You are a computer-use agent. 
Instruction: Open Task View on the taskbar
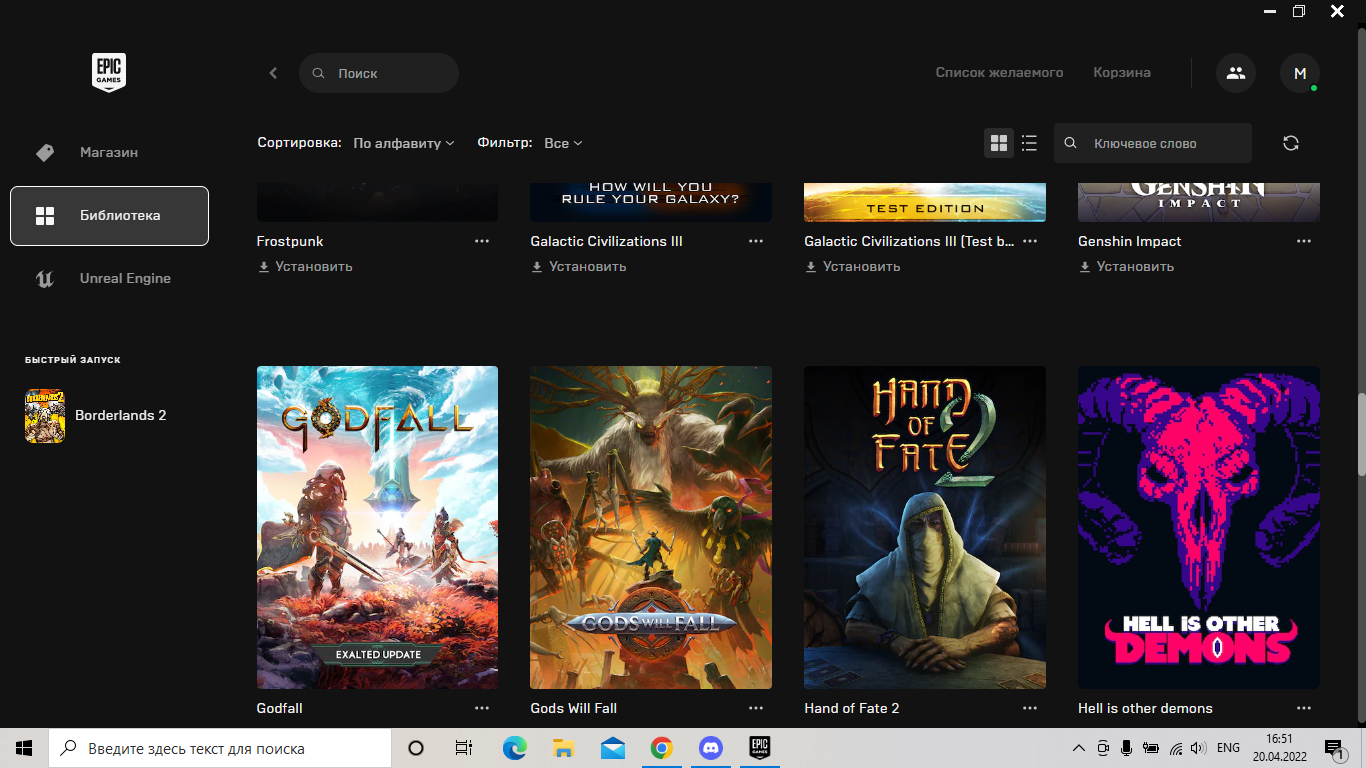tap(464, 748)
